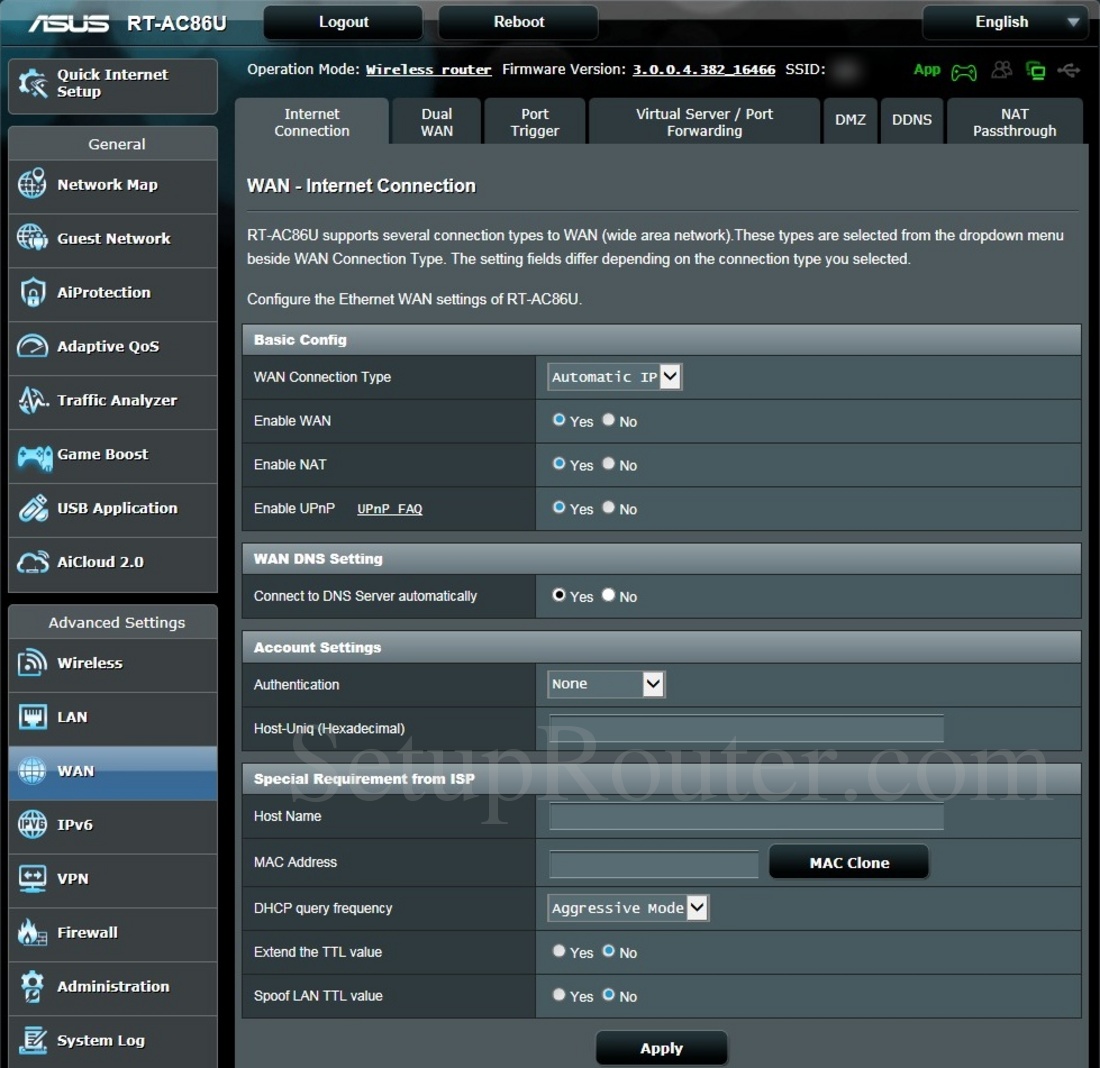This screenshot has height=1068, width=1100.
Task: Click the Apply button
Action: coord(661,1048)
